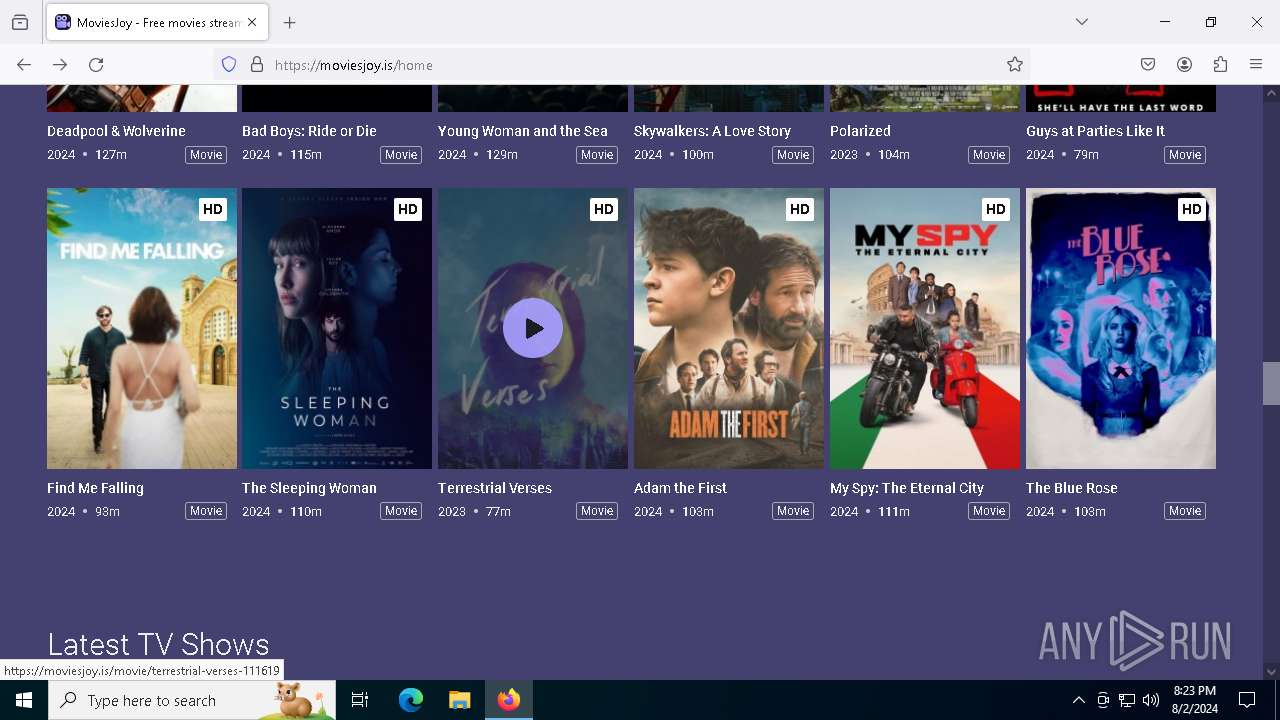Click the Firefox taskbar icon
Viewport: 1280px width, 720px height.
(x=509, y=700)
